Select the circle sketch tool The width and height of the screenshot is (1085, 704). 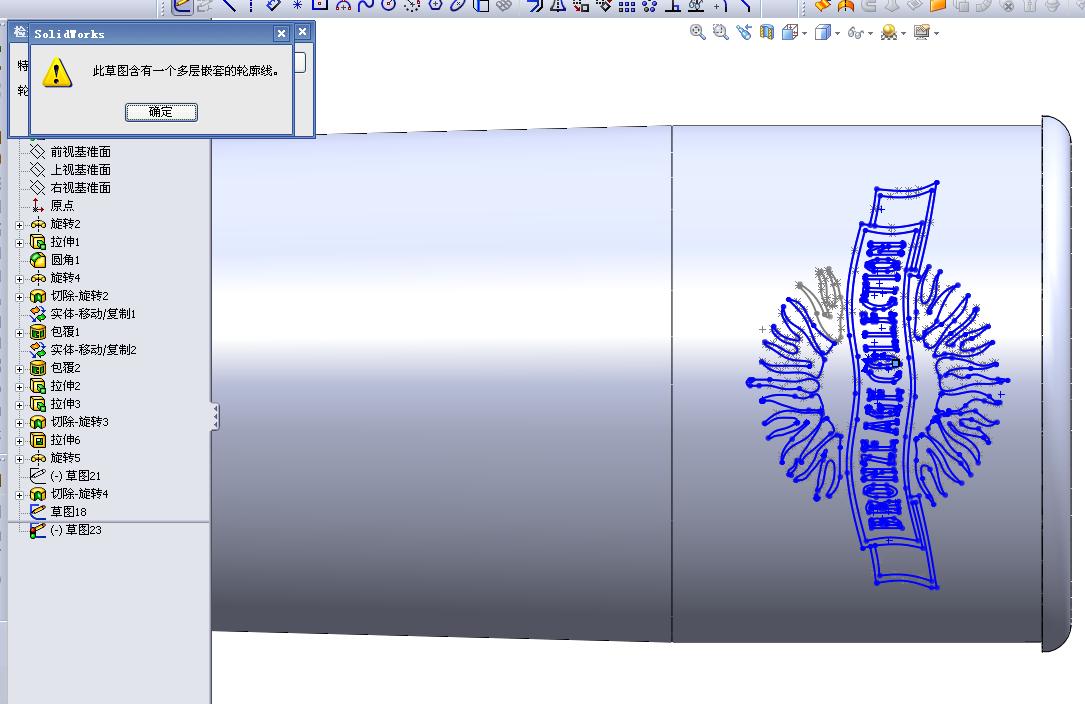click(389, 6)
